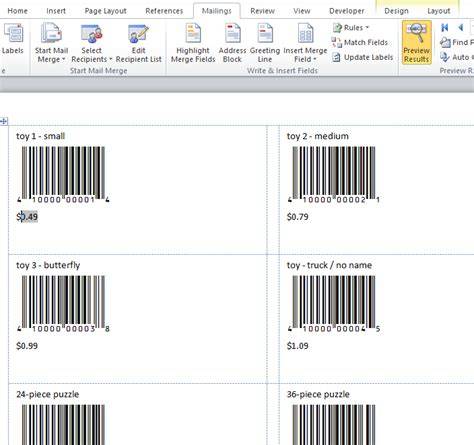Image resolution: width=474 pixels, height=445 pixels.
Task: Insert an Address Block
Action: point(232,43)
